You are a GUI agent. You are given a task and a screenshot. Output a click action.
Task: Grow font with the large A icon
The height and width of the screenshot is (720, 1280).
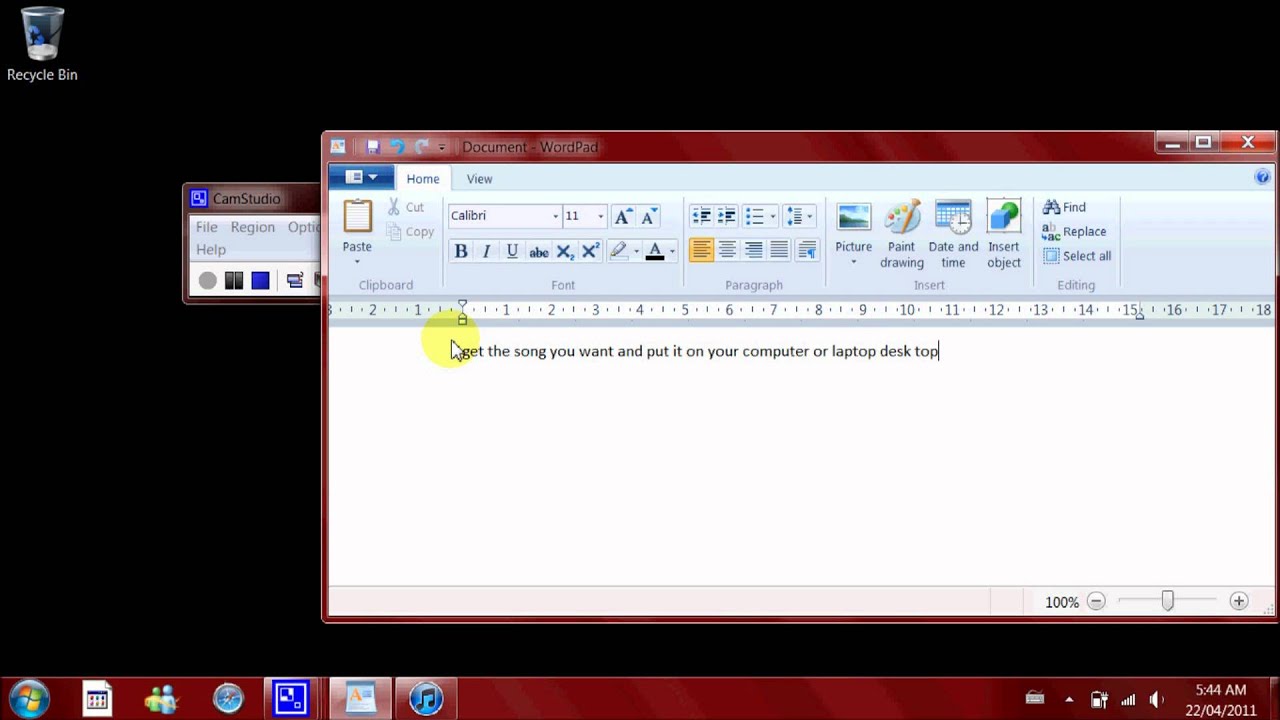coord(622,216)
